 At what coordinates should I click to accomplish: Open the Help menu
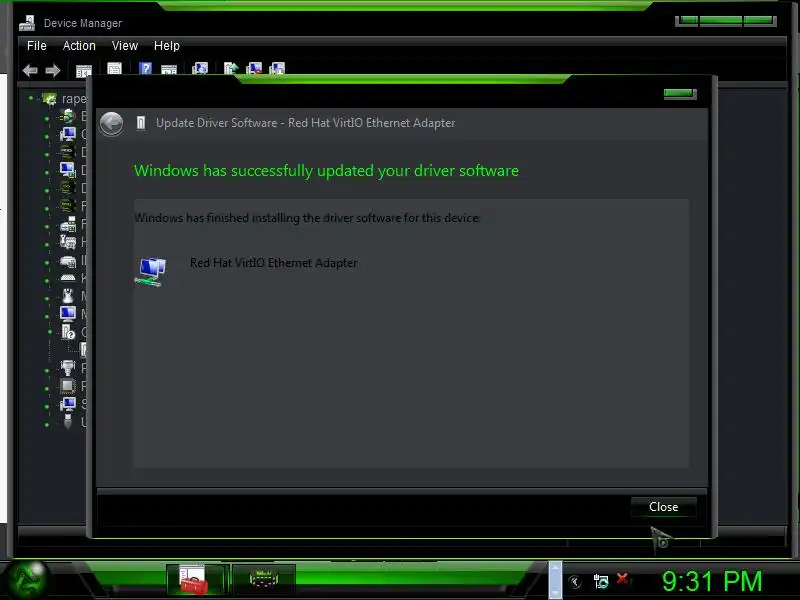coord(167,46)
